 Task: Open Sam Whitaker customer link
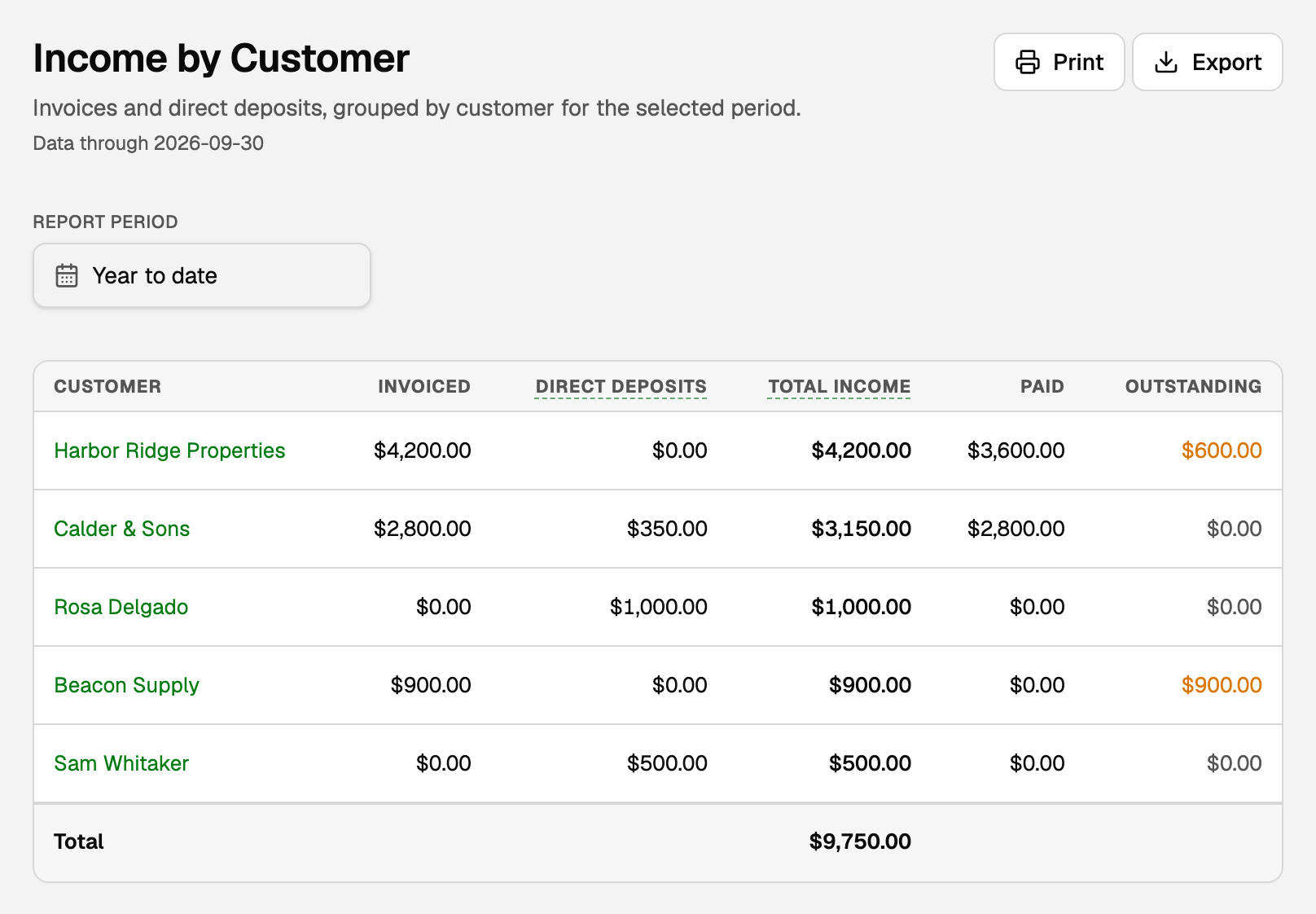pos(121,763)
